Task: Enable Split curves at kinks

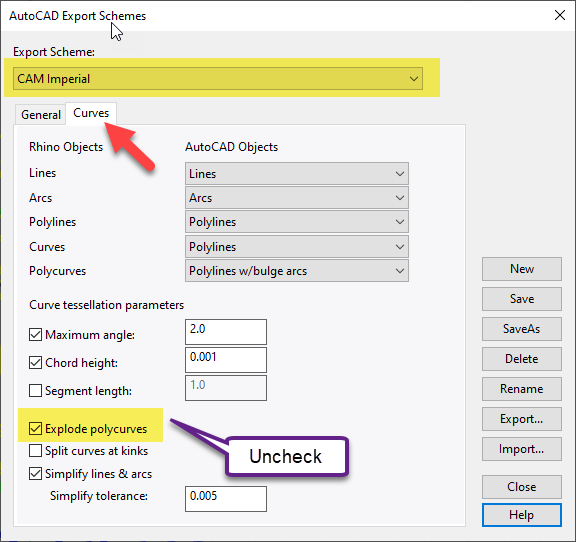Action: 35,451
